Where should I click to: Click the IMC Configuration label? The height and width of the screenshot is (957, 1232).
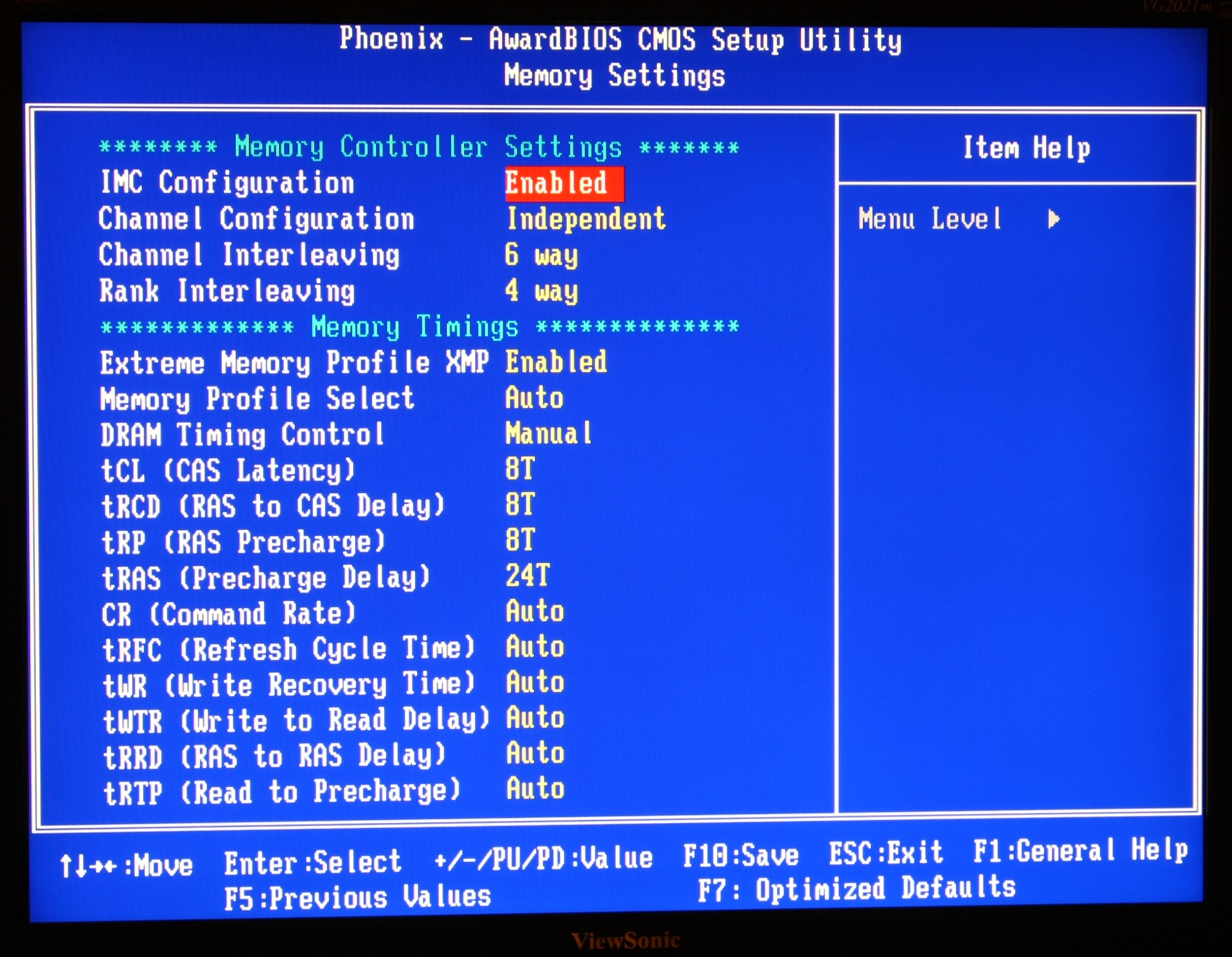coord(227,183)
